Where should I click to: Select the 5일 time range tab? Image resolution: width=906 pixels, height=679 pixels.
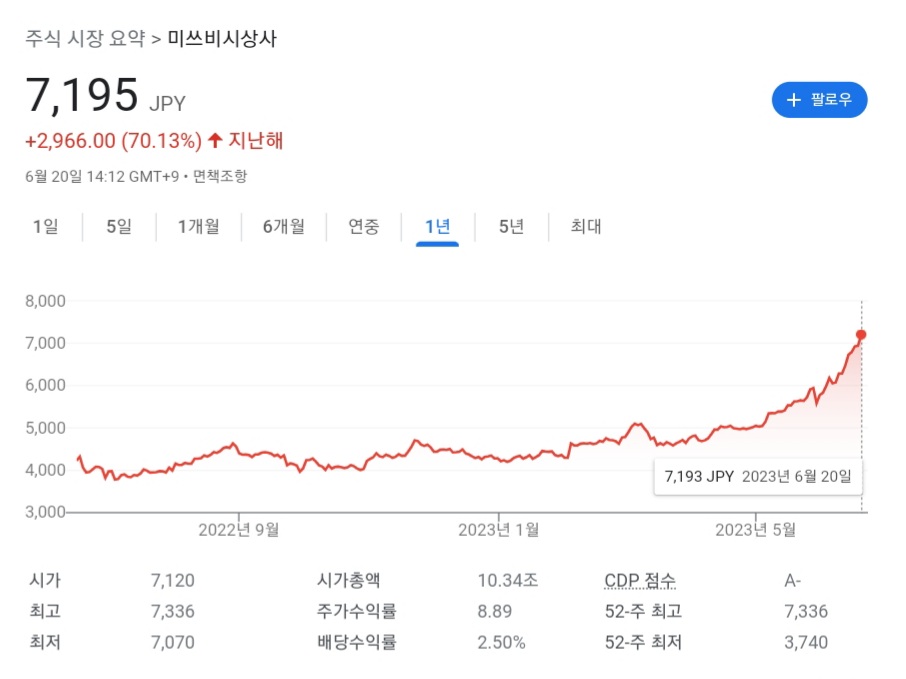pyautogui.click(x=119, y=227)
